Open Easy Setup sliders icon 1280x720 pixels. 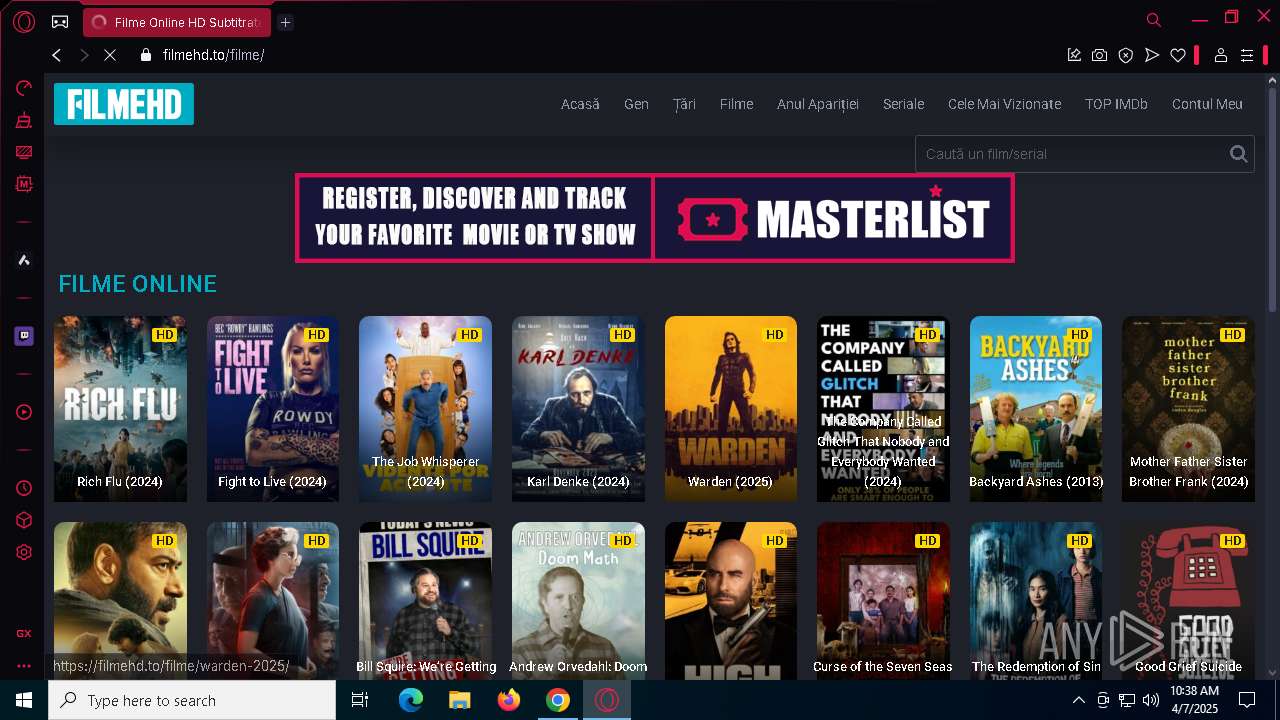(1247, 55)
